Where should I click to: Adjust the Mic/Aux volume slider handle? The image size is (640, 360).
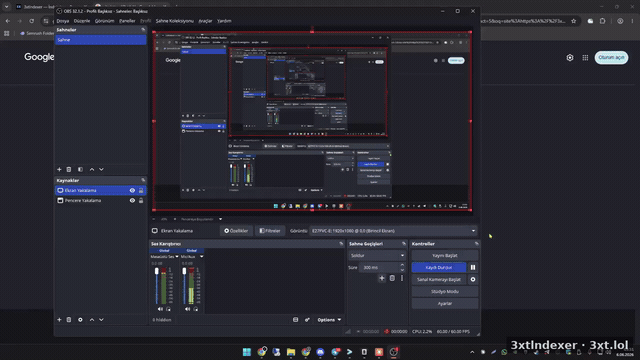point(184,271)
